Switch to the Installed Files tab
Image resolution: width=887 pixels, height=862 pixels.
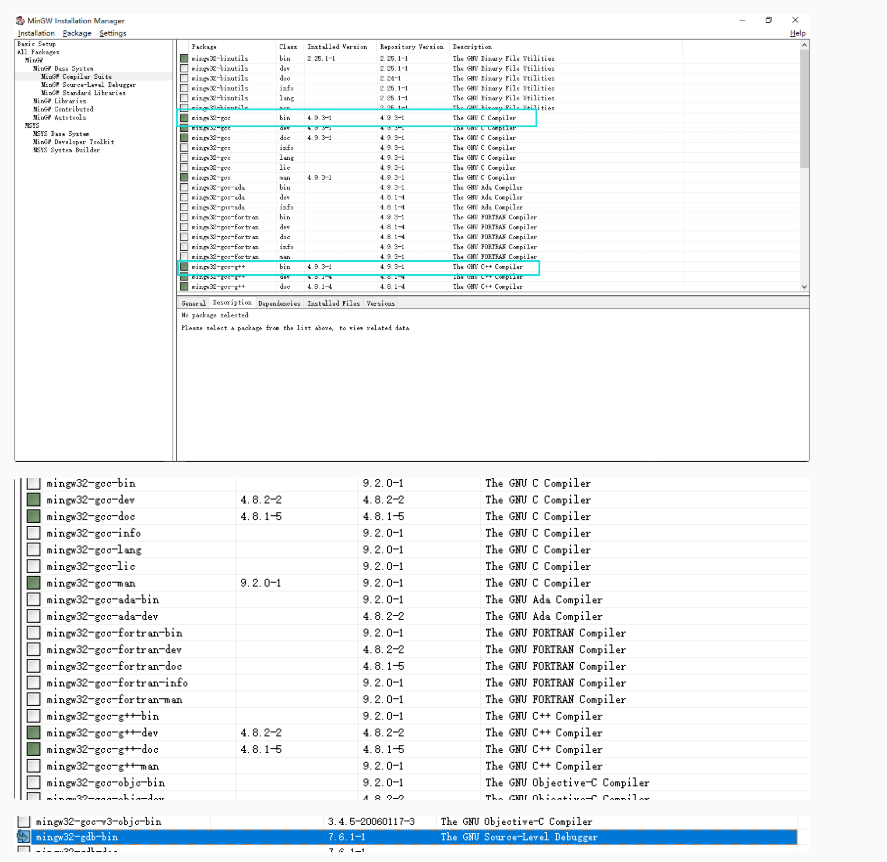[333, 303]
